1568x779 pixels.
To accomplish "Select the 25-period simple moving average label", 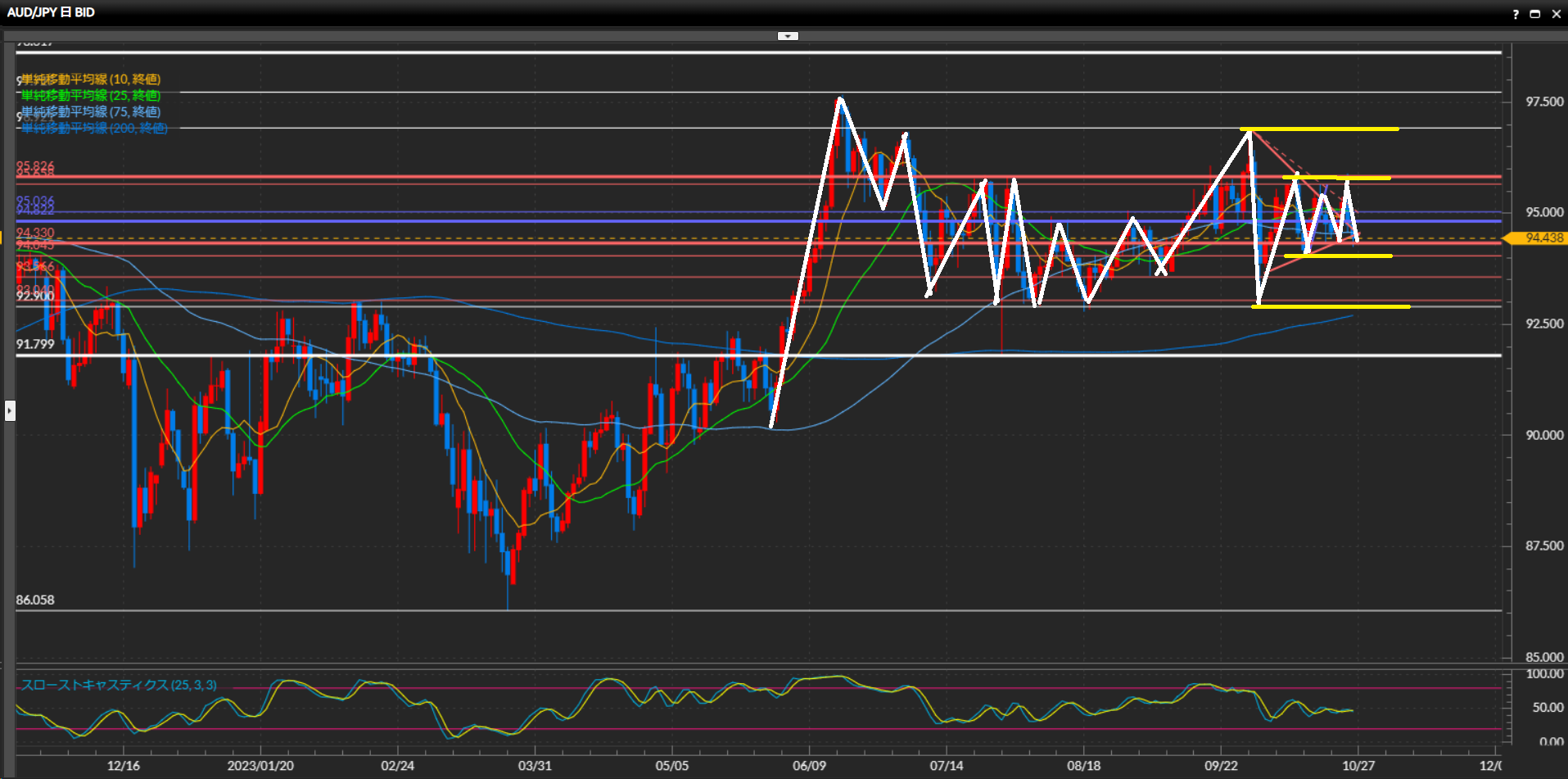I will click(x=91, y=96).
